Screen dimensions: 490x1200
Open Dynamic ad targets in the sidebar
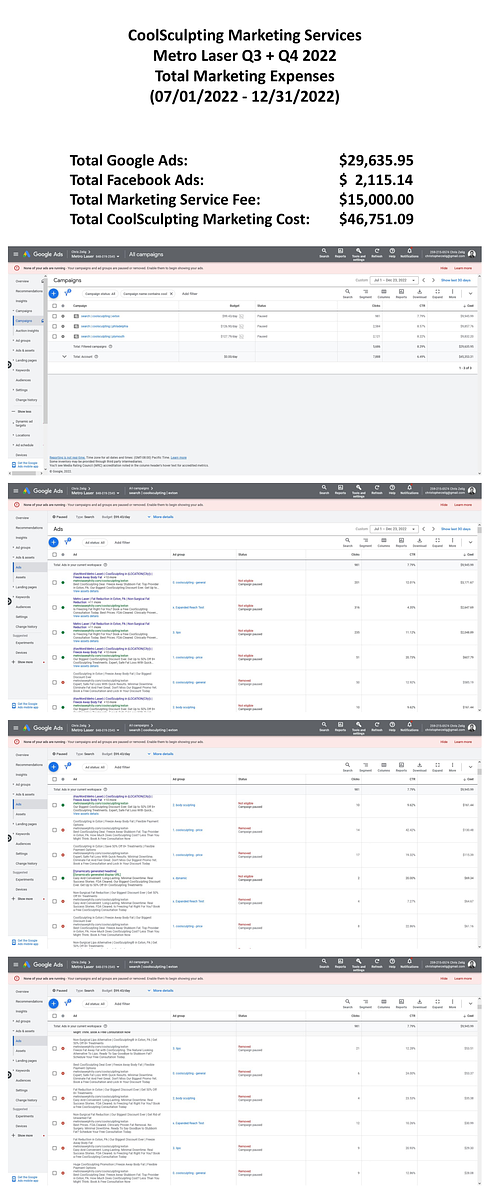[25, 423]
